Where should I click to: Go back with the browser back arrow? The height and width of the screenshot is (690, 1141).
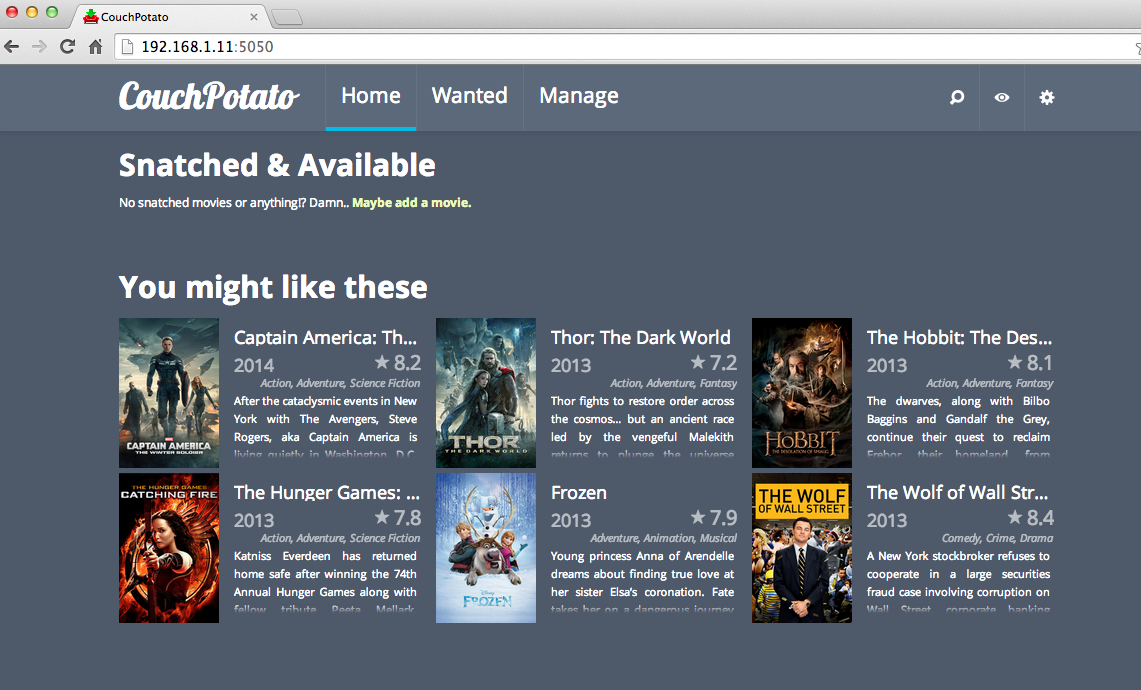[12, 47]
